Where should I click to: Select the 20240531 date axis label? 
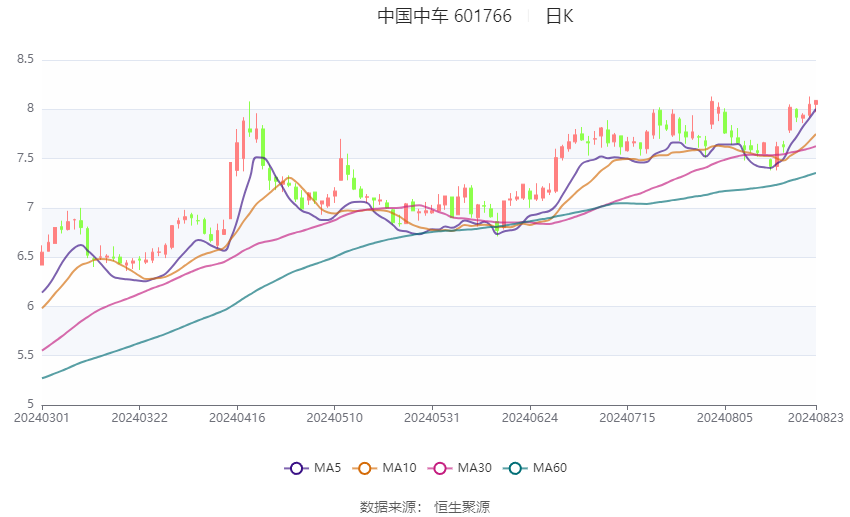(x=432, y=418)
